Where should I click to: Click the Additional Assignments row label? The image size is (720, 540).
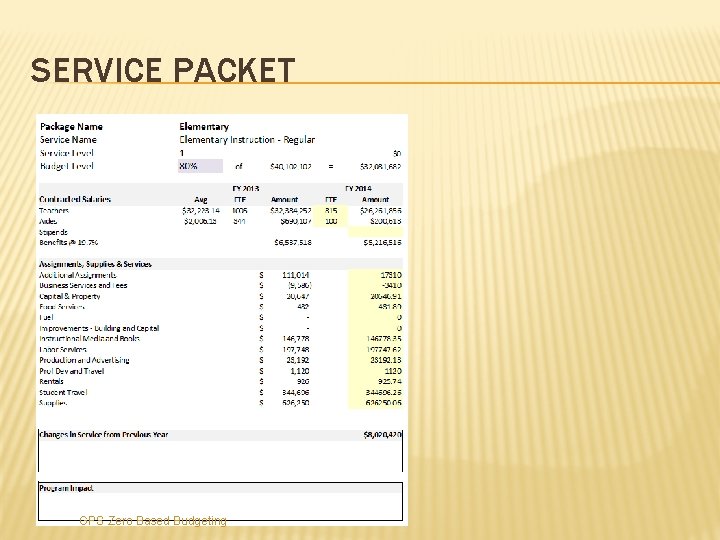[x=78, y=275]
